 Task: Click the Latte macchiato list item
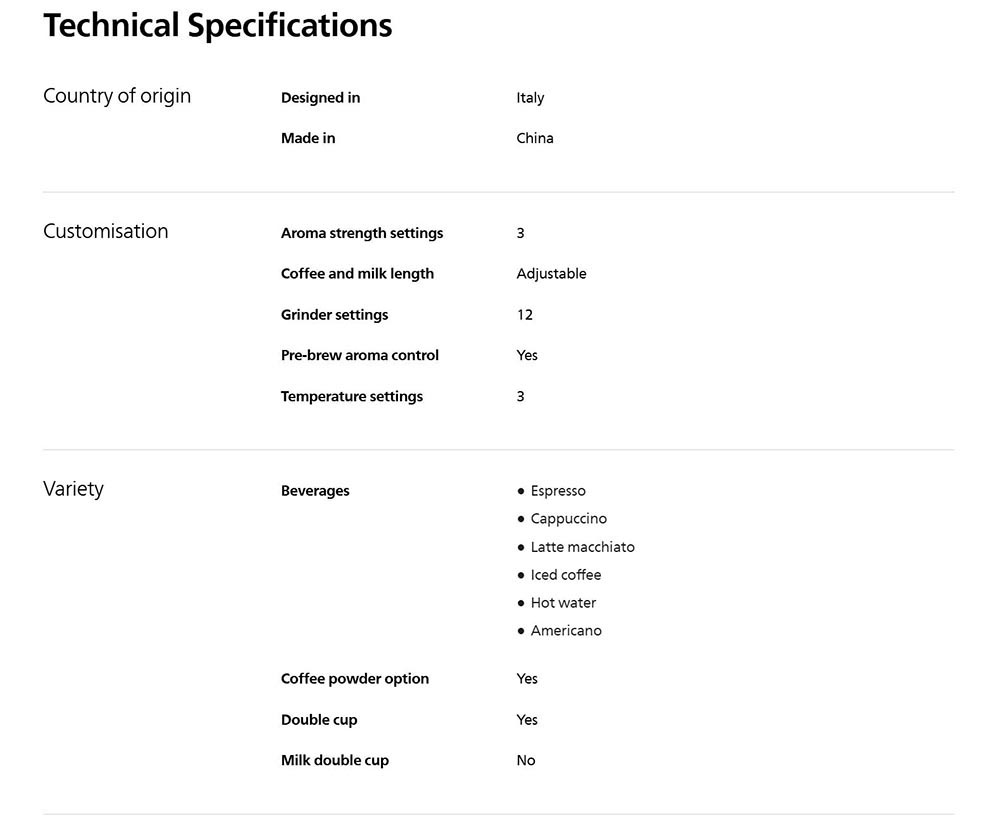[x=582, y=547]
